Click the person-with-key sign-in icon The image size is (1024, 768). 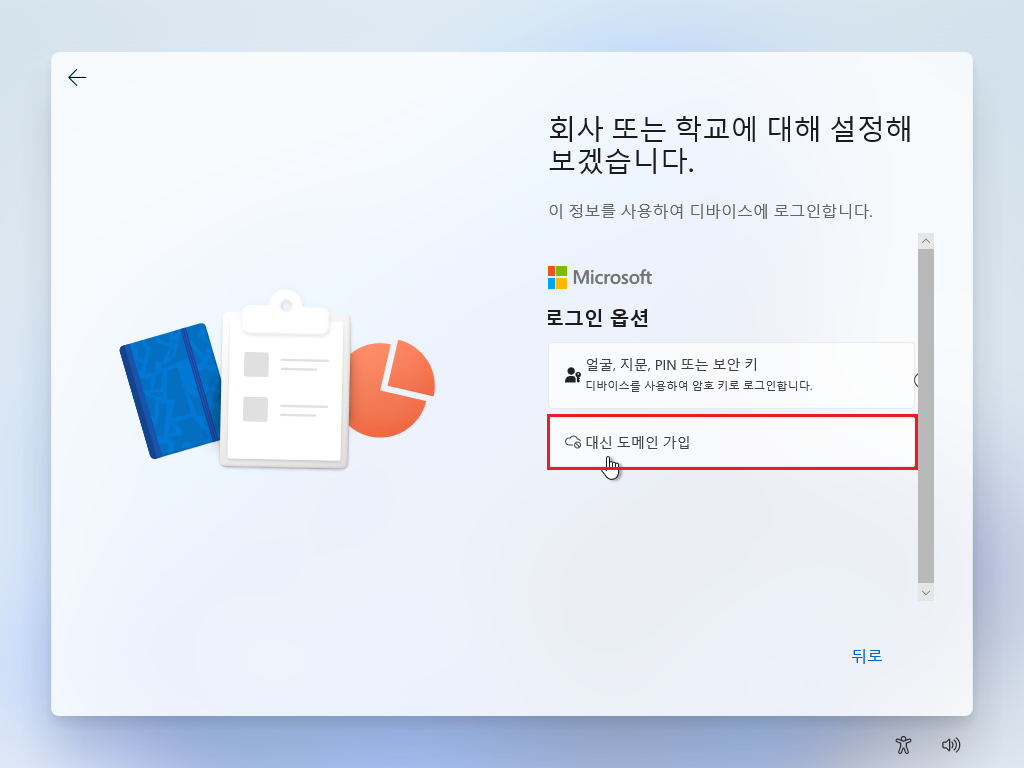click(572, 376)
